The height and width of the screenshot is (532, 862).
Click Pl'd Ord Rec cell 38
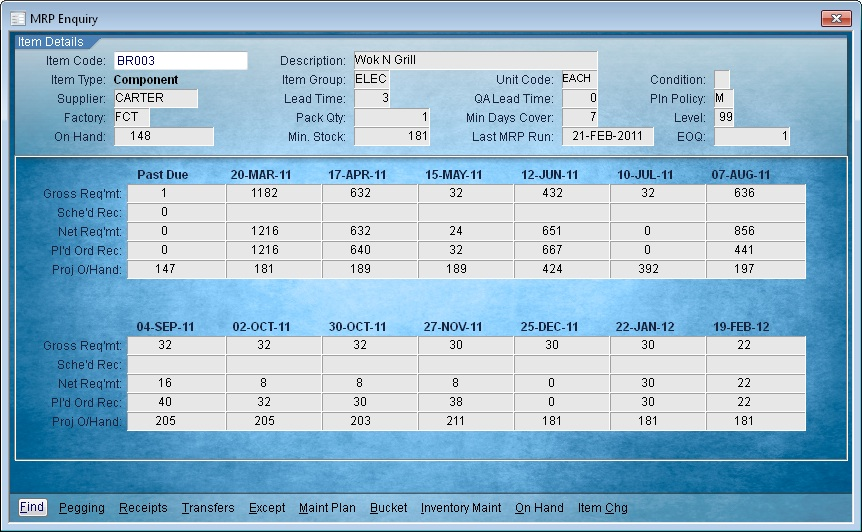click(x=466, y=402)
